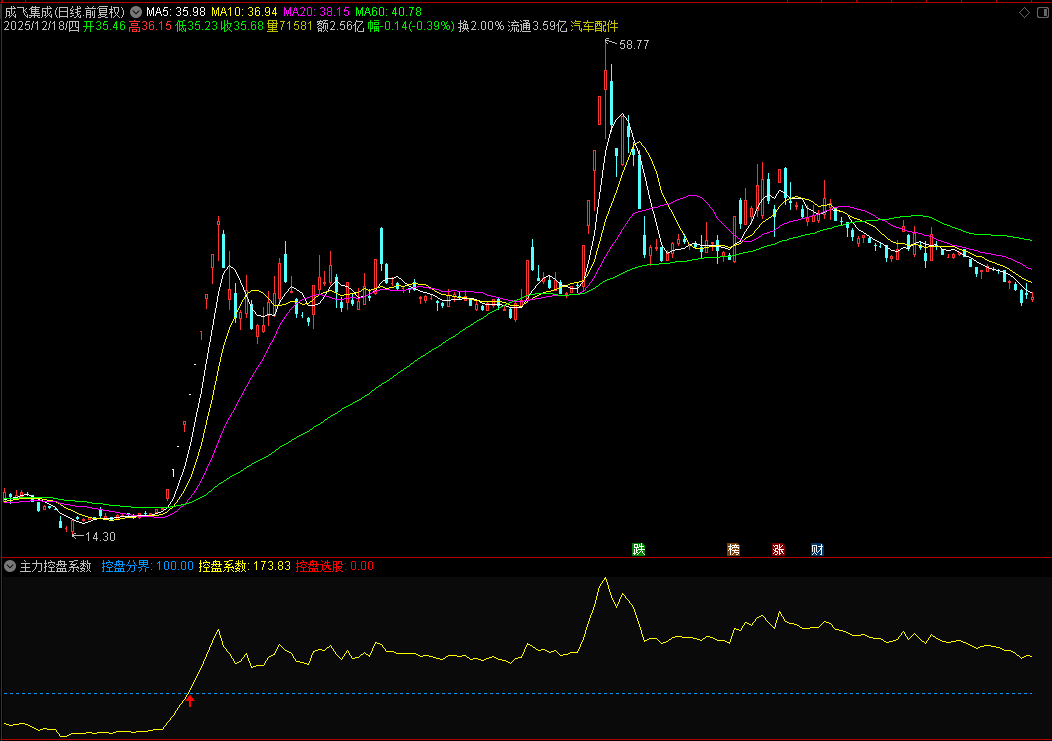Click the turnover amount 额2.56亿
1052x741 pixels.
pyautogui.click(x=340, y=26)
